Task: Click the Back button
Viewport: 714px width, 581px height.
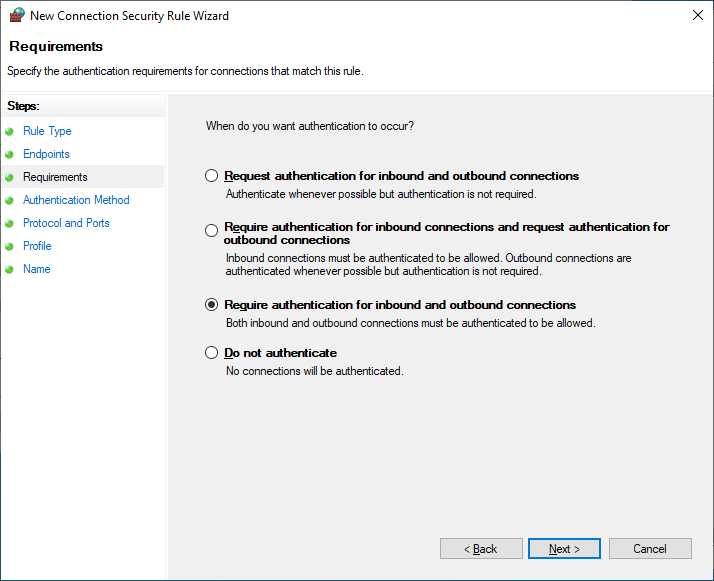Action: [x=481, y=549]
